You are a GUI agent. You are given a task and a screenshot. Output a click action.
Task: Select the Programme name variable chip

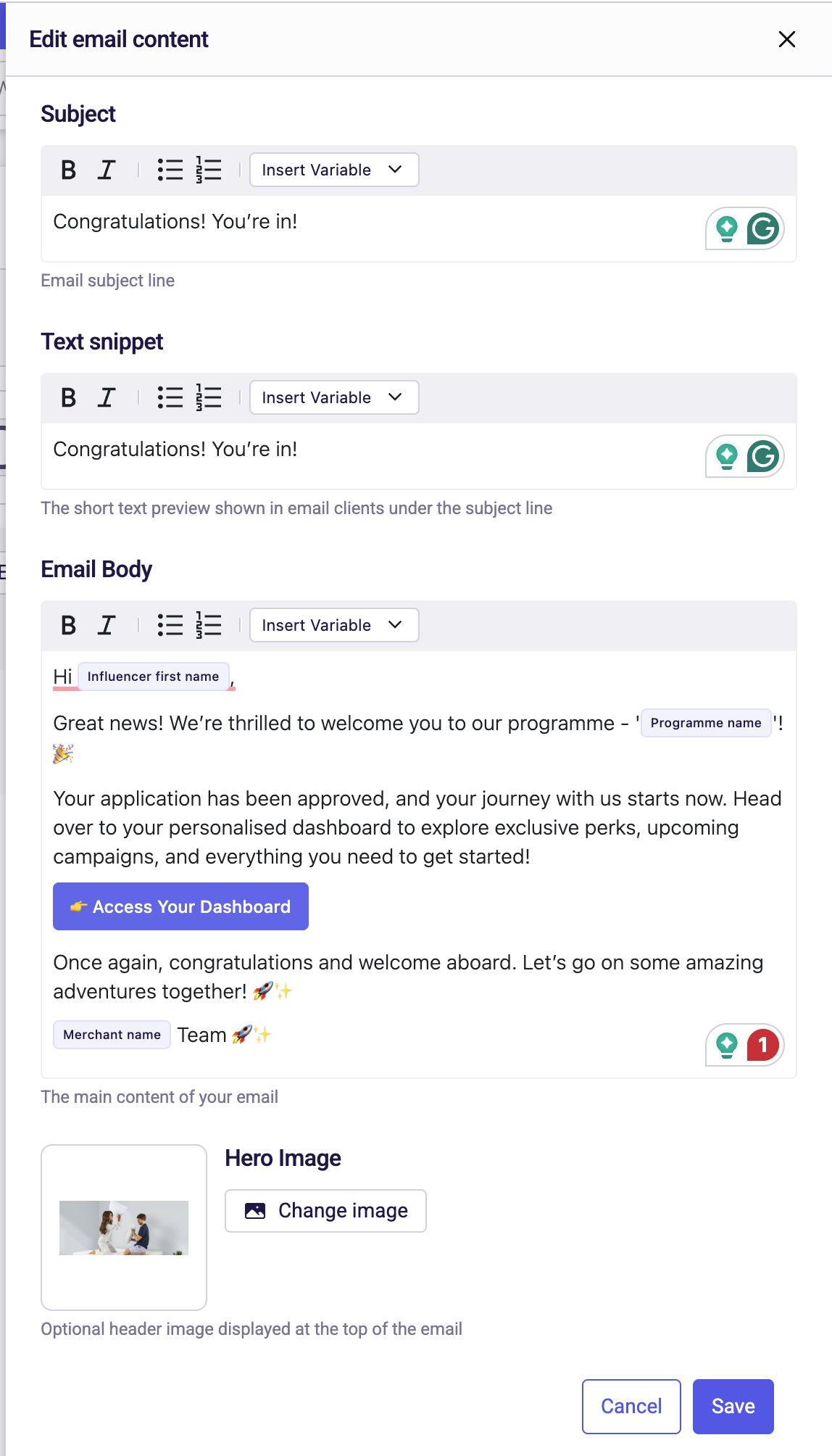(705, 722)
